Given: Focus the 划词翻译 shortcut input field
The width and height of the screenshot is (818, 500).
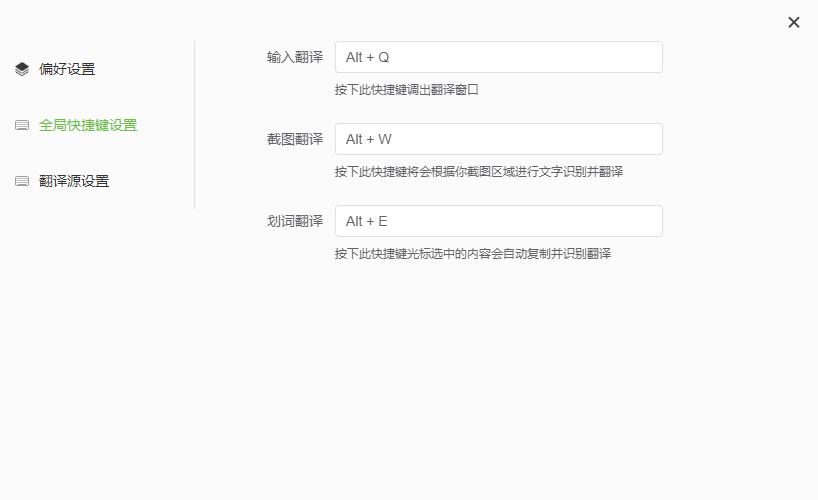Looking at the screenshot, I should (498, 221).
